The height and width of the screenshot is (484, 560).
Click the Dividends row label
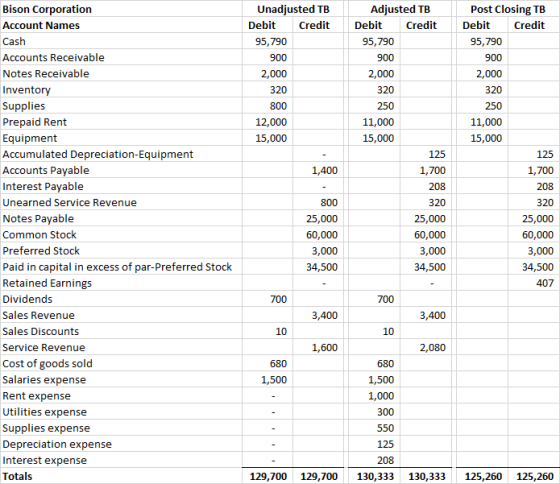tap(27, 299)
